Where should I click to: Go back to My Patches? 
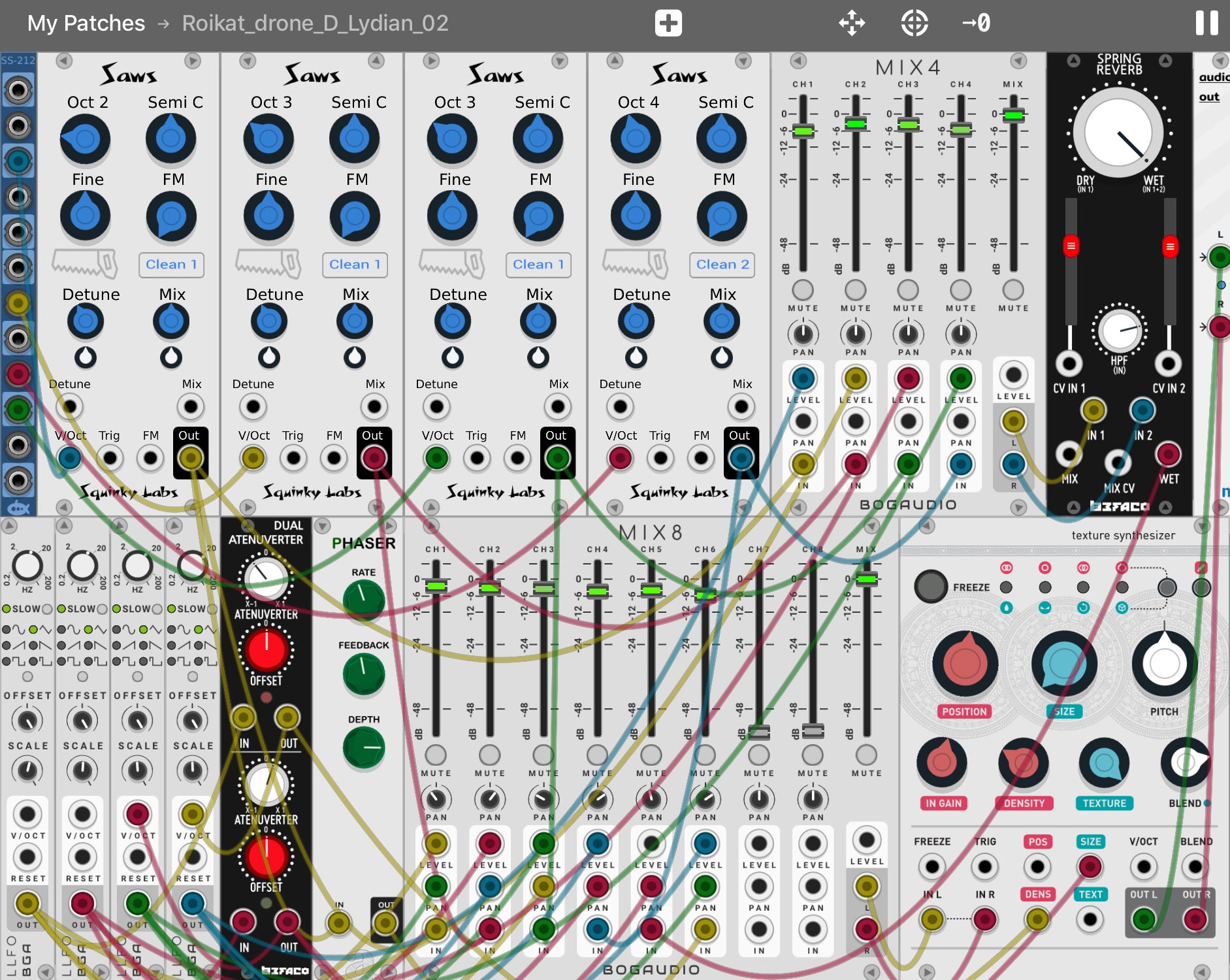pyautogui.click(x=86, y=24)
